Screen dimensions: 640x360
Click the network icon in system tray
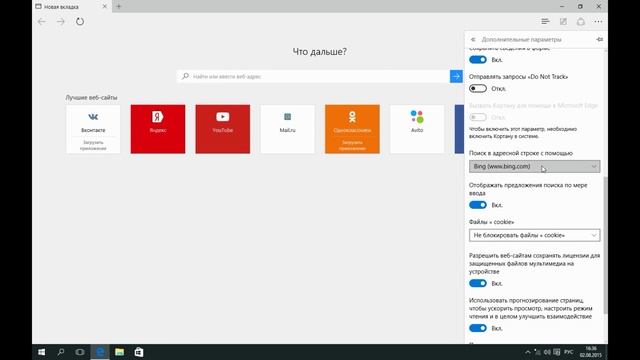538,352
